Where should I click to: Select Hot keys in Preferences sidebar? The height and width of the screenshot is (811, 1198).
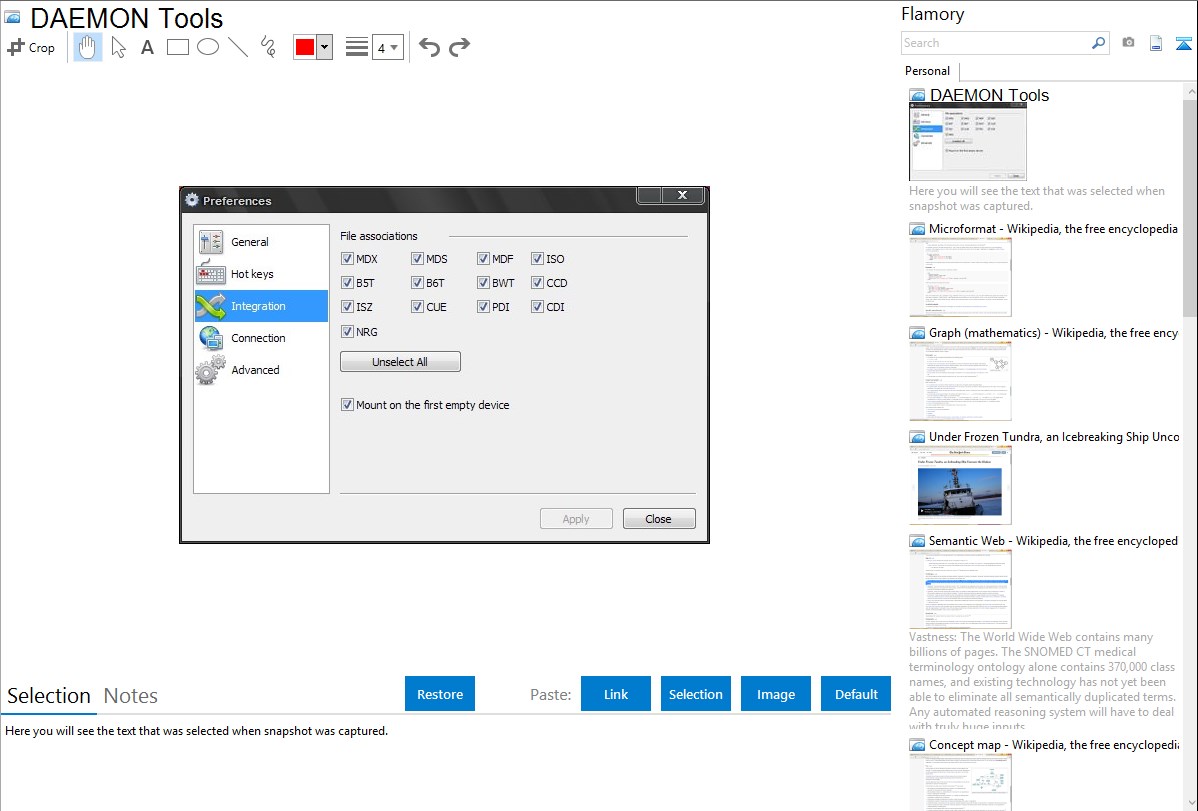(x=261, y=274)
